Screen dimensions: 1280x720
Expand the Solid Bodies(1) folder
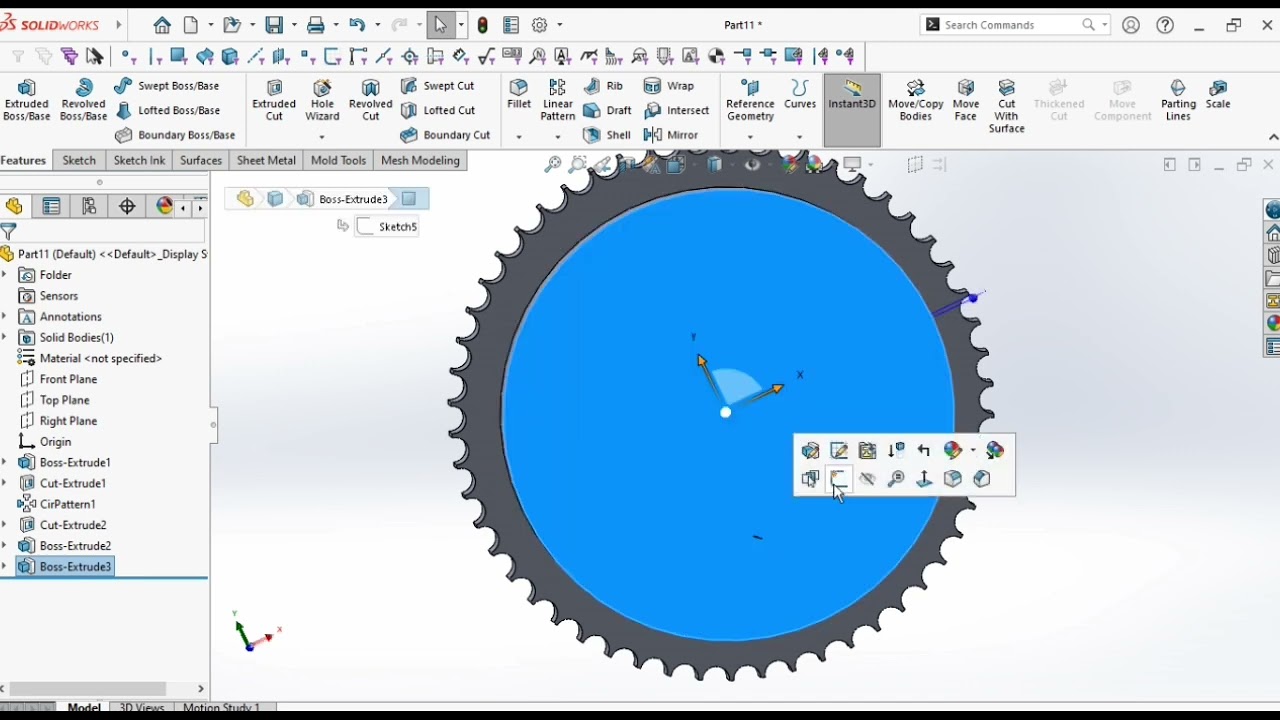(x=5, y=337)
